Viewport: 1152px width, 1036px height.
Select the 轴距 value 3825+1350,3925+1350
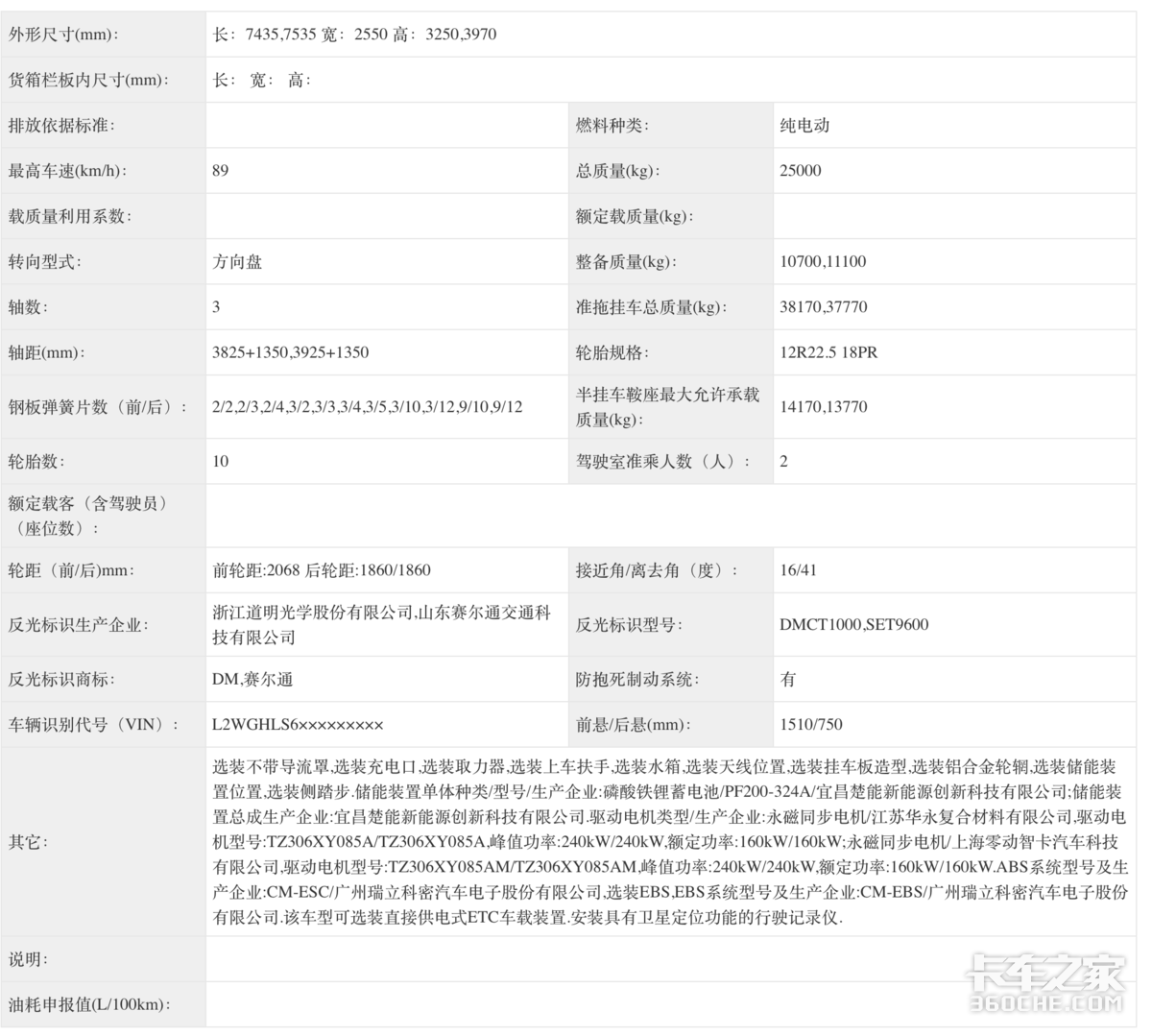click(290, 352)
